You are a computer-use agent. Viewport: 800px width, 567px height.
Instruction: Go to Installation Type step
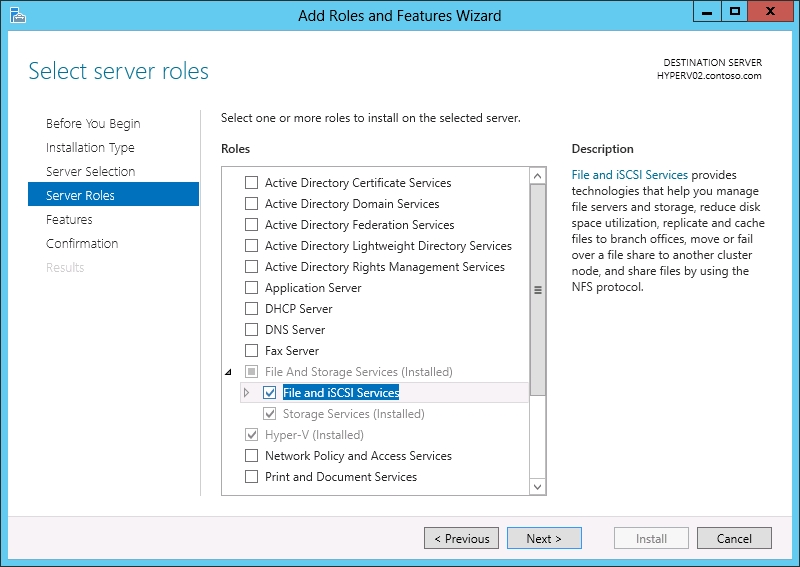click(90, 147)
